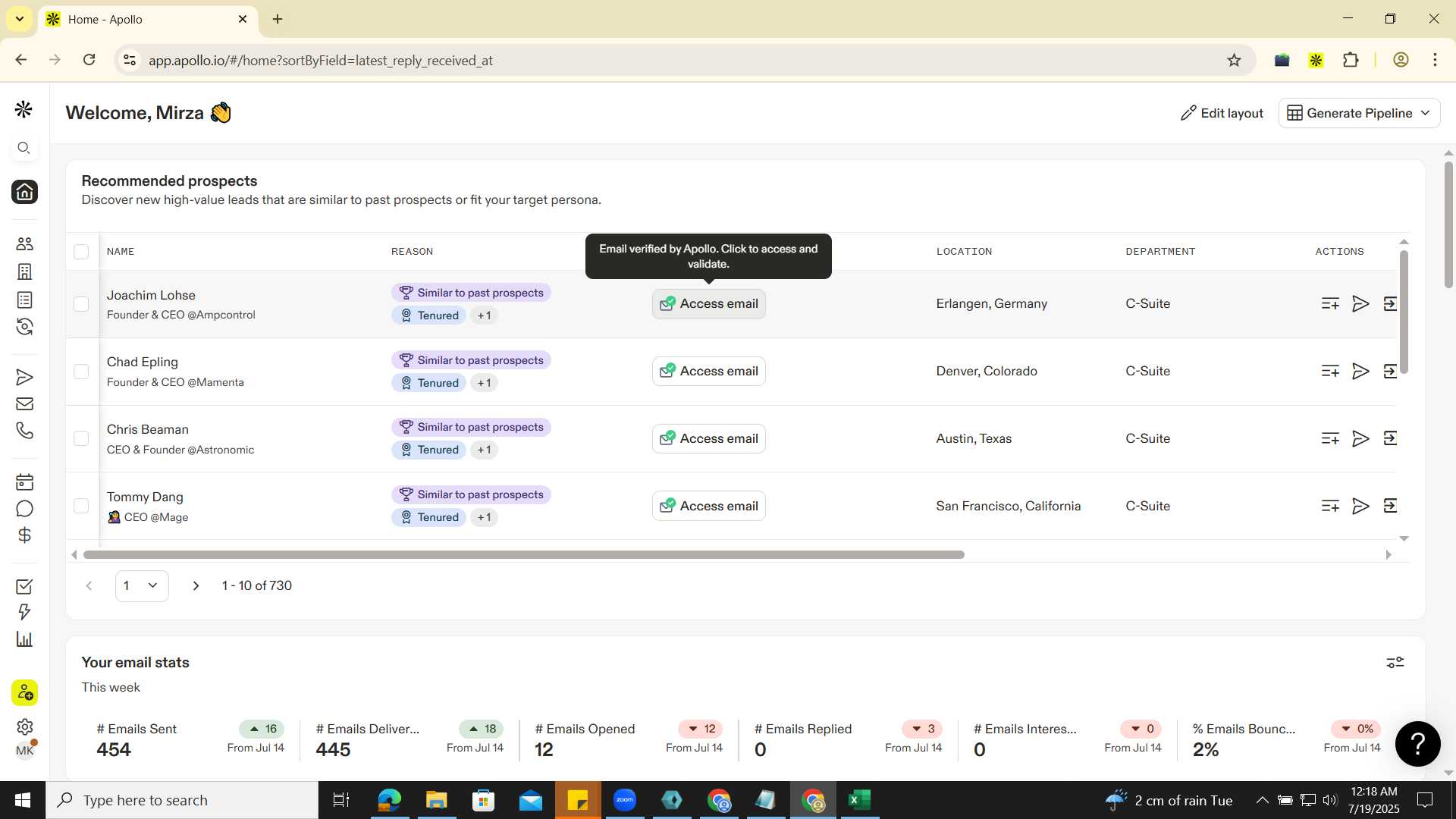Open email stats filter settings icon
Screen dimensions: 1456x819
(x=1395, y=663)
